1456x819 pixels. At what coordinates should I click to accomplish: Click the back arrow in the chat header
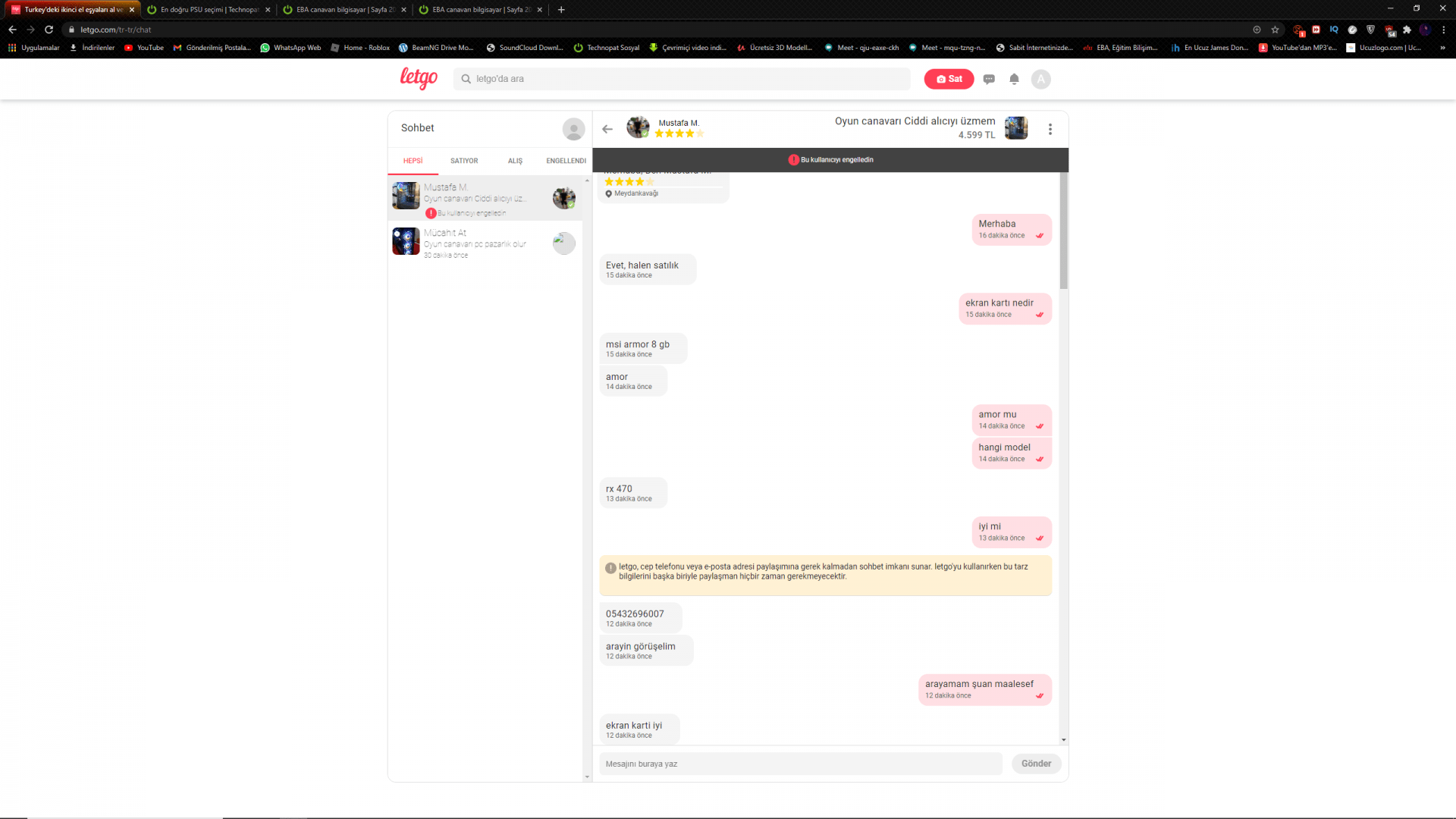pos(607,129)
